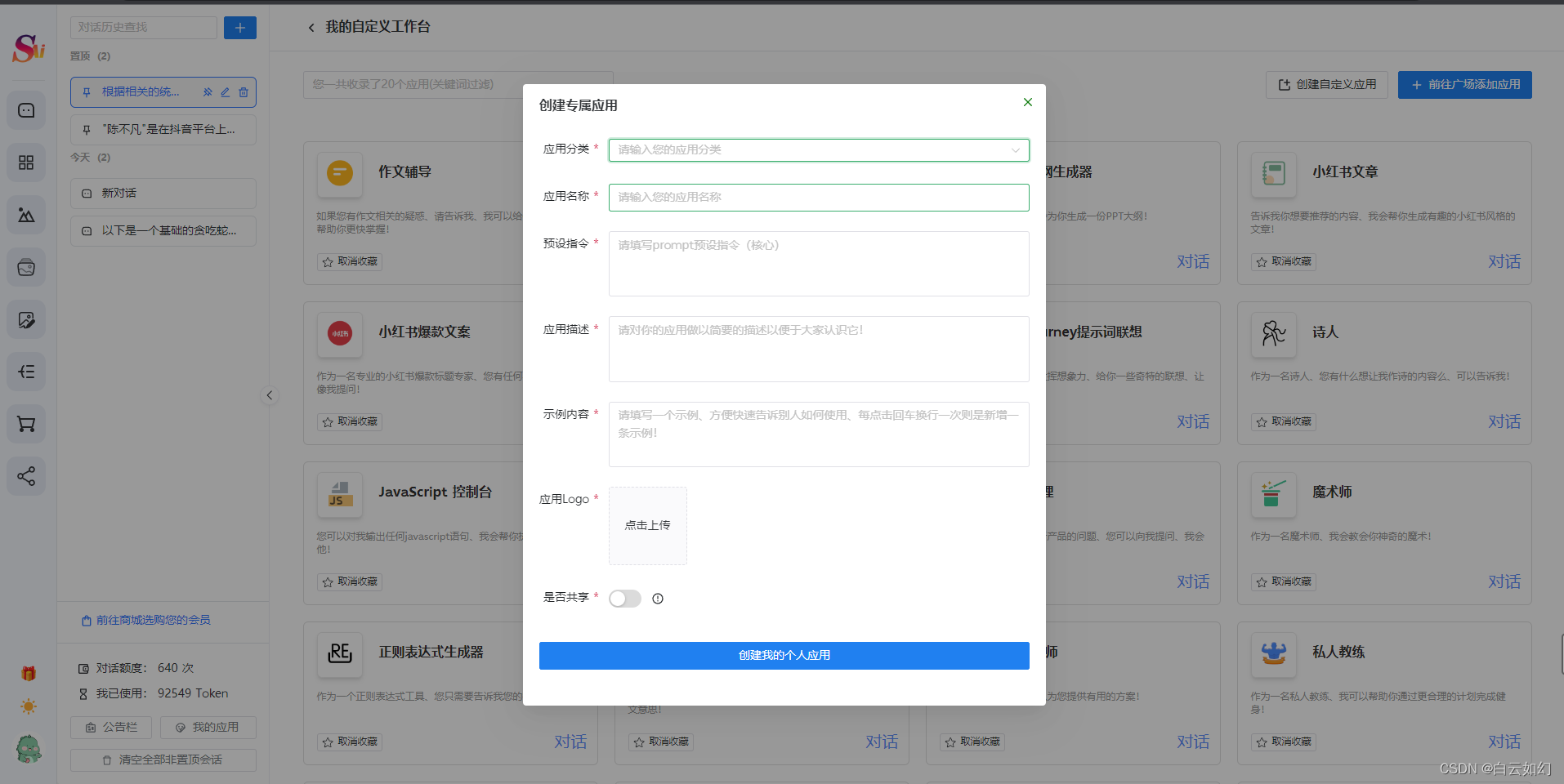The image size is (1564, 784).
Task: Open the chat icon in left sidebar
Action: 26,110
